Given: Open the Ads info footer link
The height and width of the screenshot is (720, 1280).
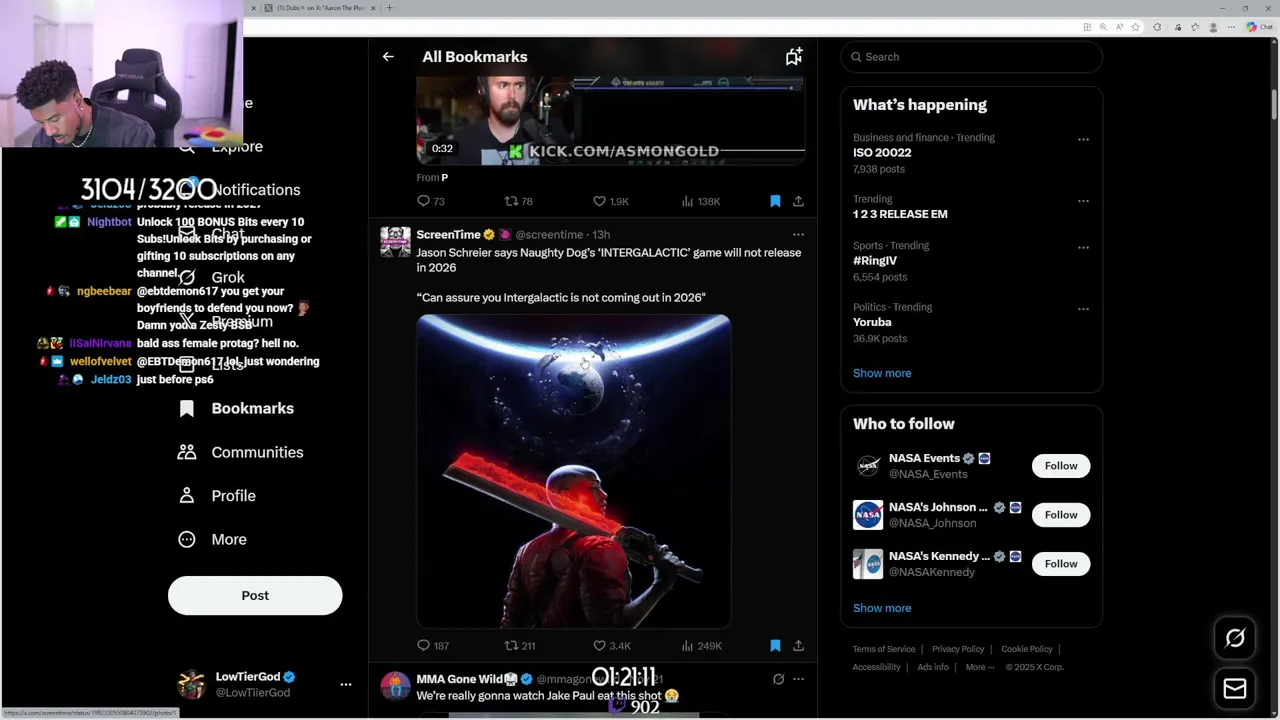Looking at the screenshot, I should coord(933,667).
